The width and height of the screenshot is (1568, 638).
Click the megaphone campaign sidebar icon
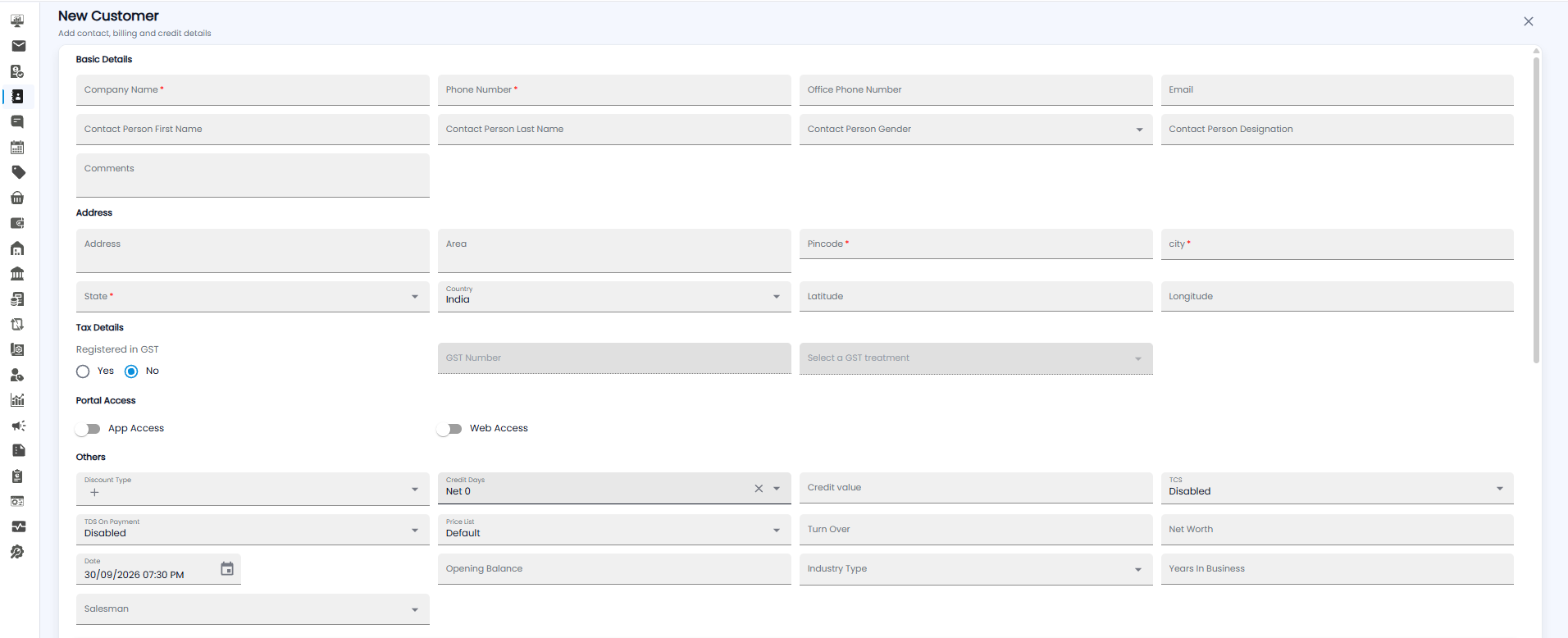tap(18, 426)
